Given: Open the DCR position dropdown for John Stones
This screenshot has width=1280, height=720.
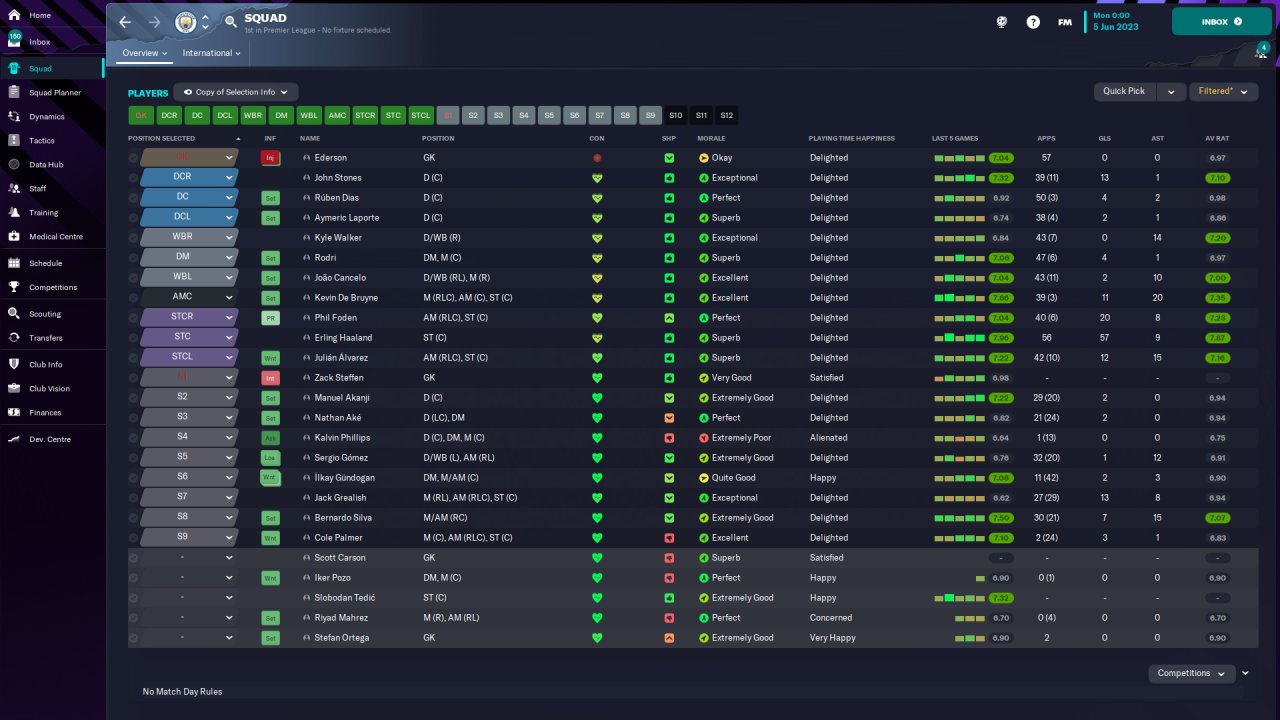Looking at the screenshot, I should click(x=189, y=177).
